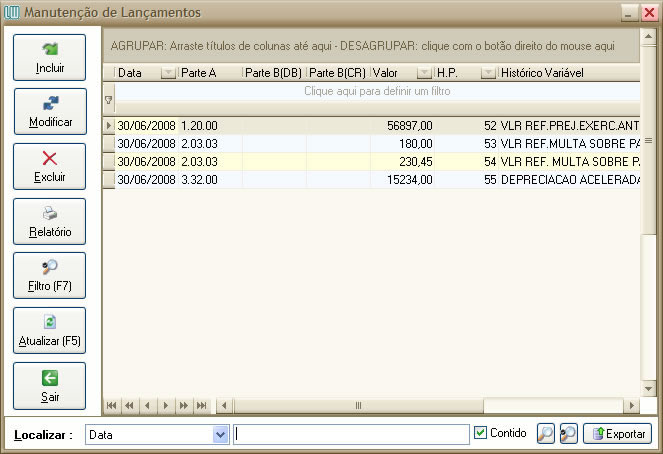Go to previous page navigator icon

click(129, 406)
